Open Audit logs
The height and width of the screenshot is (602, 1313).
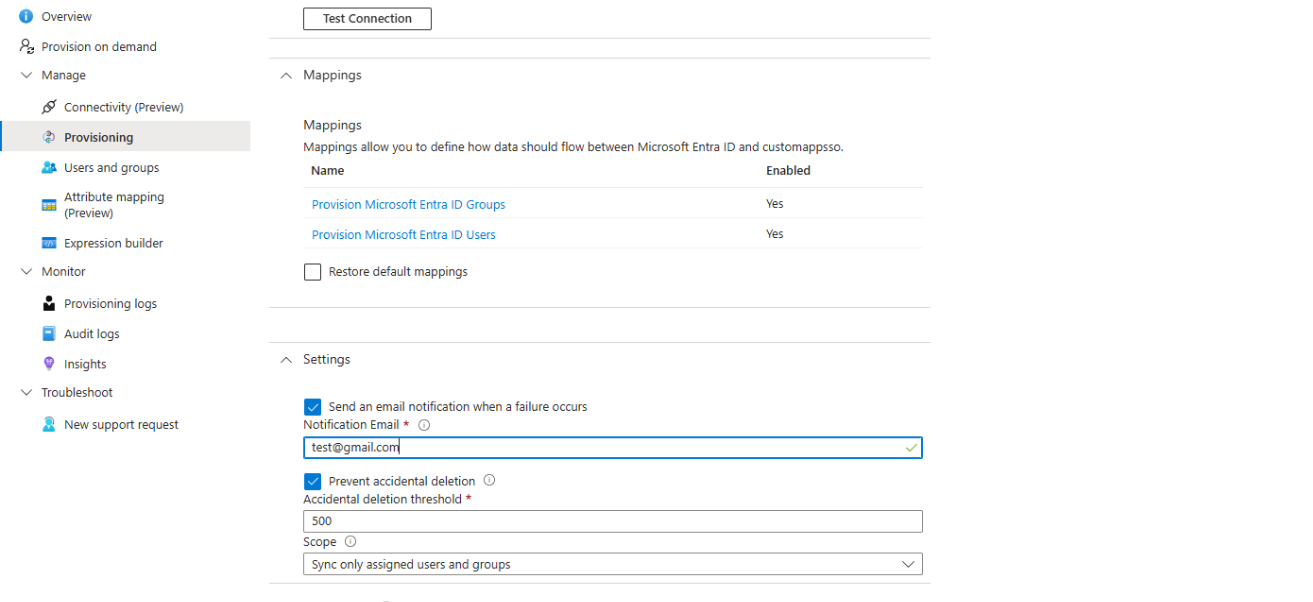point(91,334)
